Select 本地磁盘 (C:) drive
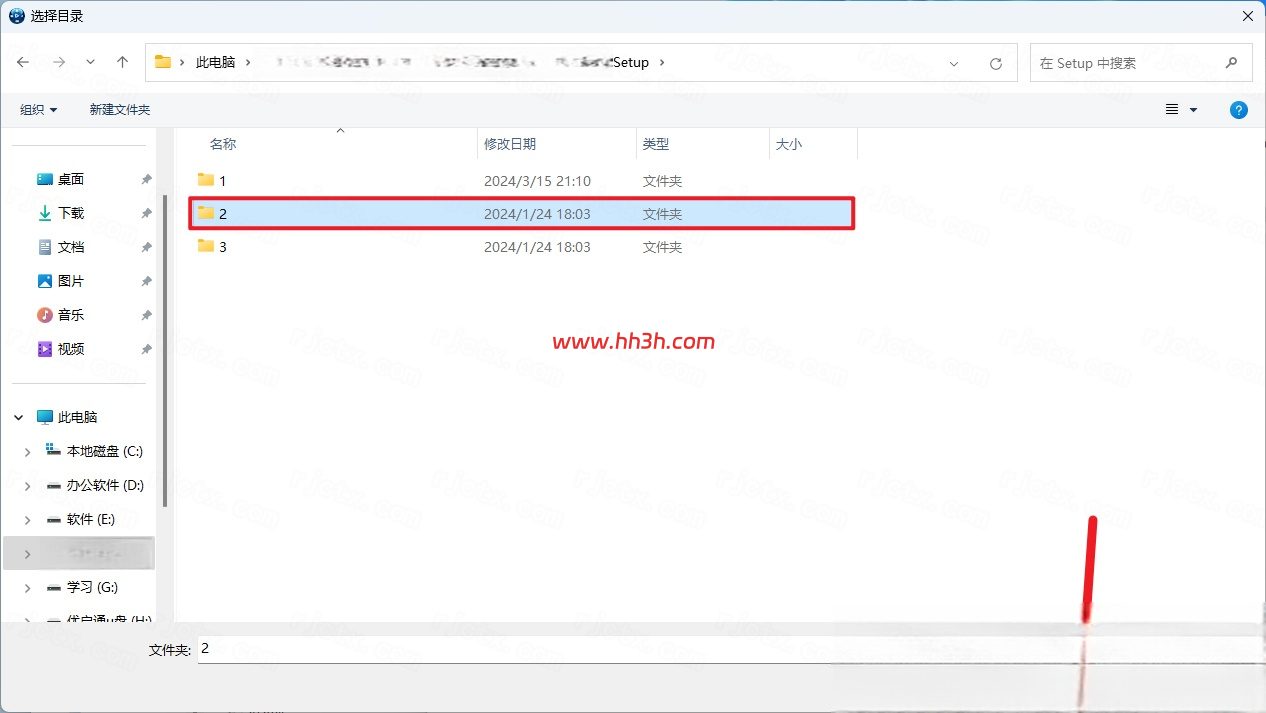 pos(105,451)
